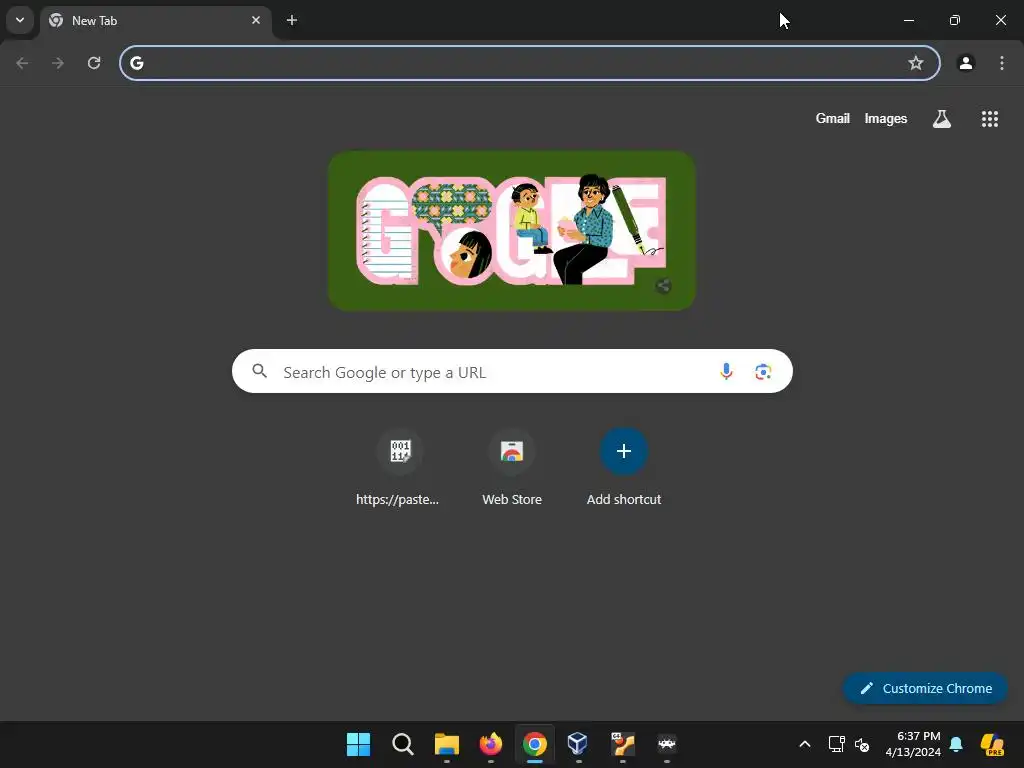This screenshot has height=768, width=1024.
Task: Minimize the Chrome window
Action: [908, 20]
